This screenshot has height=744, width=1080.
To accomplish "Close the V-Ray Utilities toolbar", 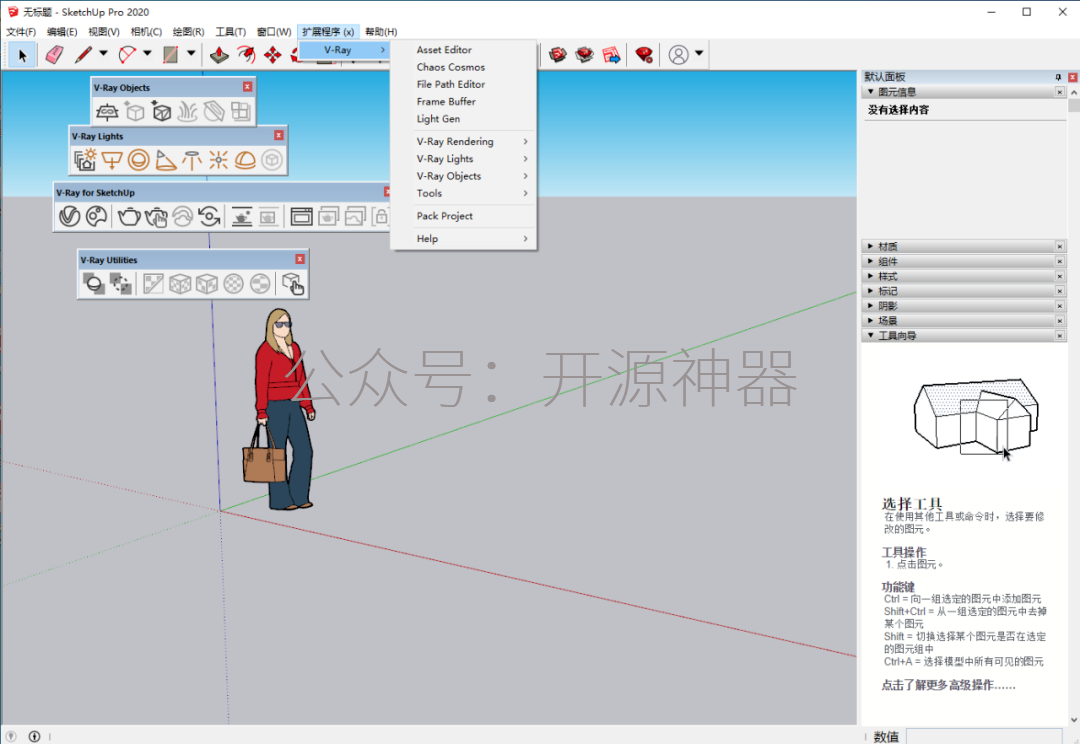I will (x=300, y=259).
